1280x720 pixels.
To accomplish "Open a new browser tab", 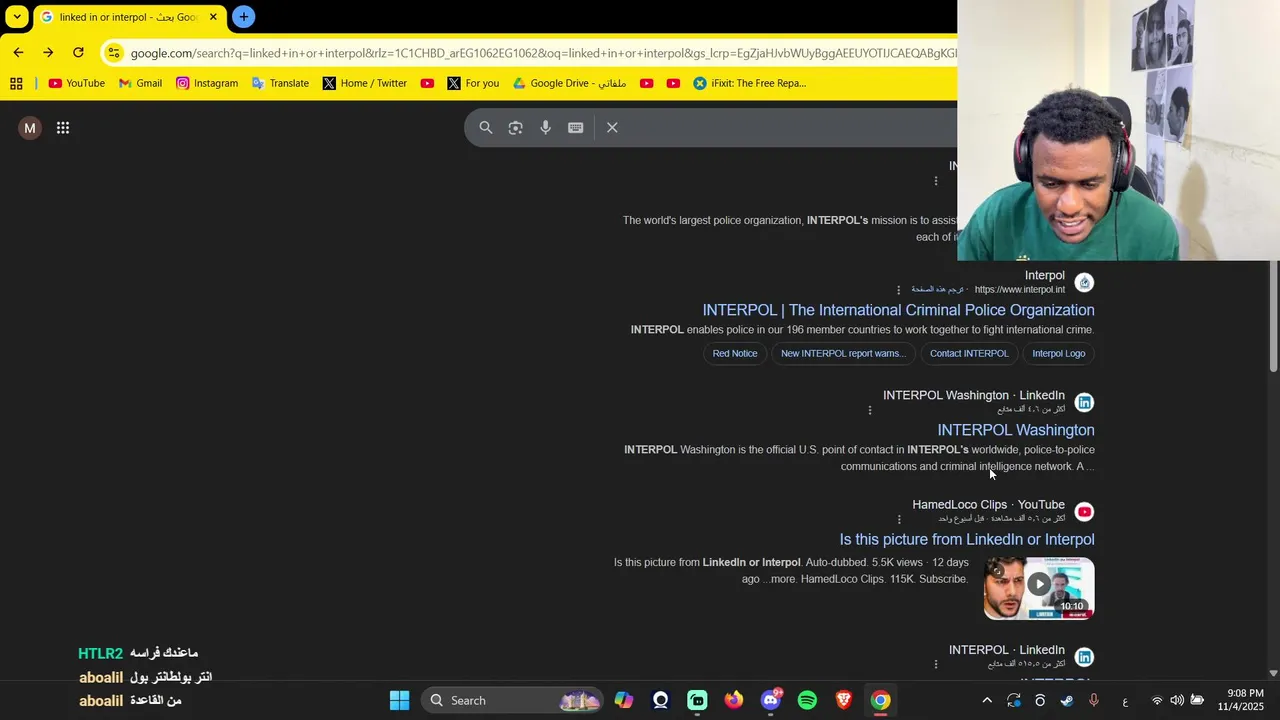I will coord(243,17).
